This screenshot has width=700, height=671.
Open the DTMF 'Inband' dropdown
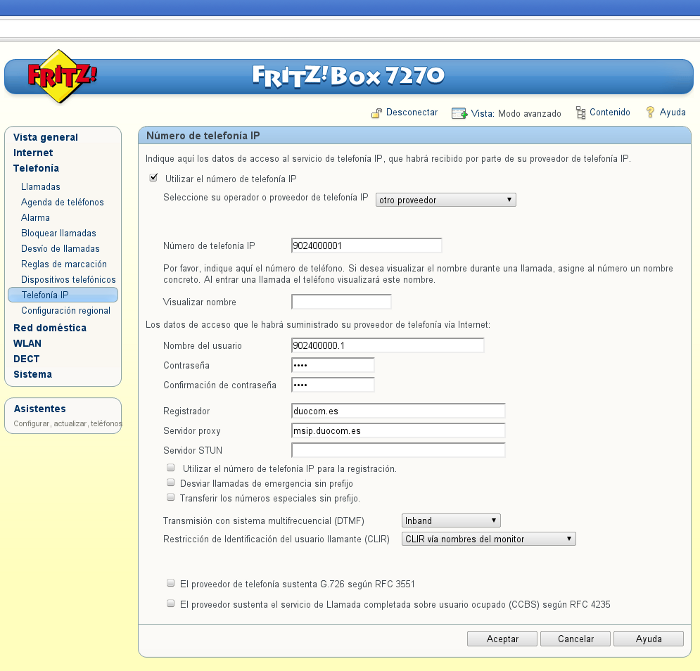[451, 521]
